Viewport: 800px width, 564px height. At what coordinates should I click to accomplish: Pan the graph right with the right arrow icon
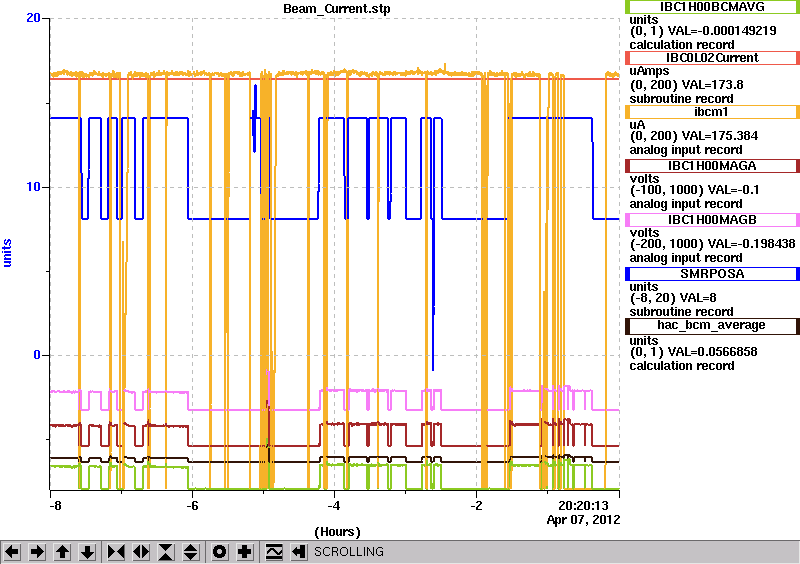pyautogui.click(x=37, y=552)
